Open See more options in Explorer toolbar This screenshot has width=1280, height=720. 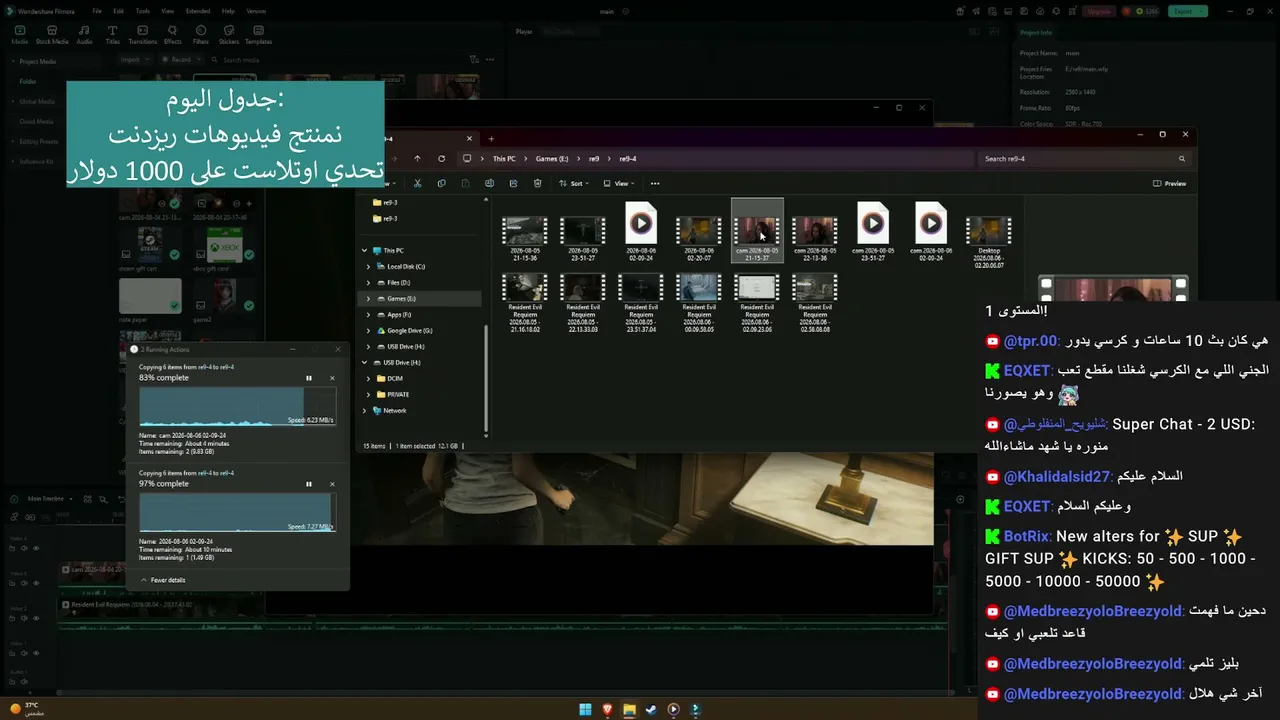(655, 184)
